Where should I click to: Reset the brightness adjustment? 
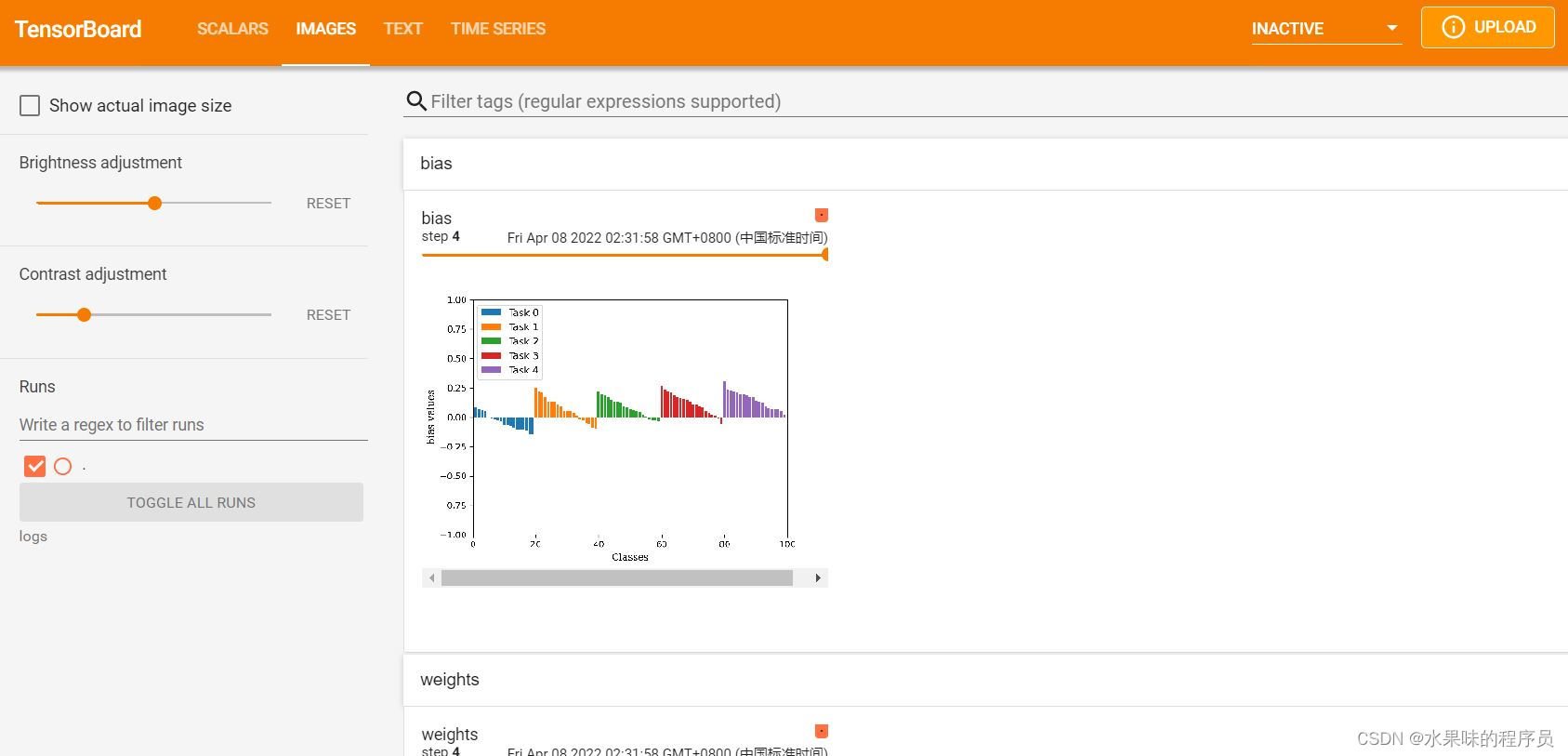[x=328, y=203]
